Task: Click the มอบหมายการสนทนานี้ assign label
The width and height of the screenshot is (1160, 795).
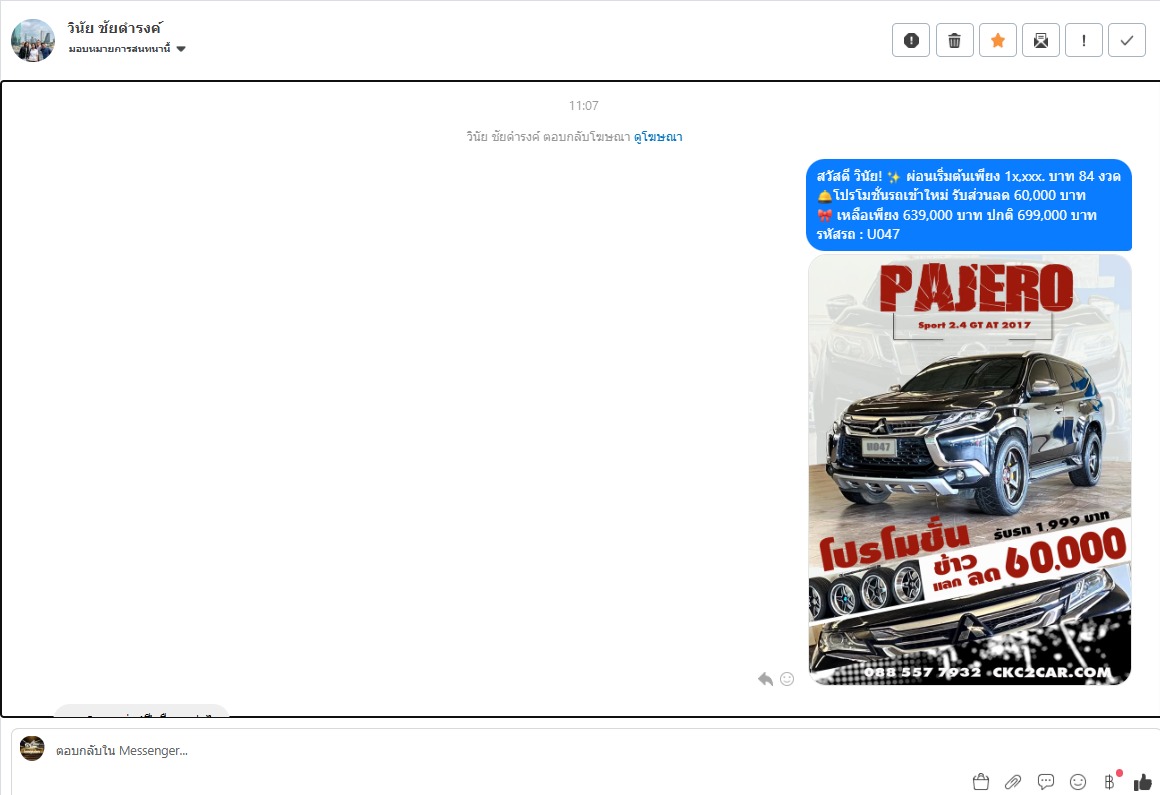Action: pos(120,49)
